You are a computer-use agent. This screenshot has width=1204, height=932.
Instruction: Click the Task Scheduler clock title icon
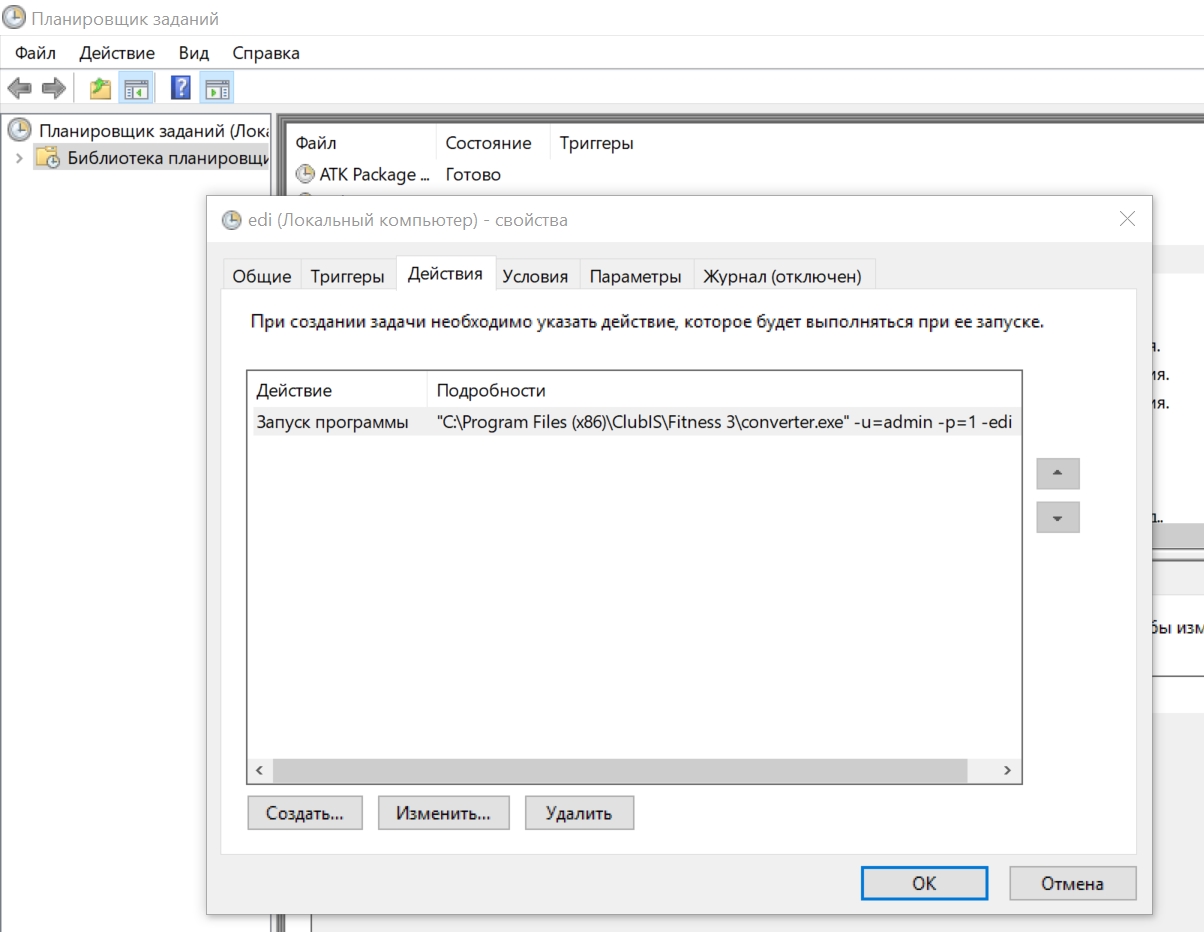[14, 18]
